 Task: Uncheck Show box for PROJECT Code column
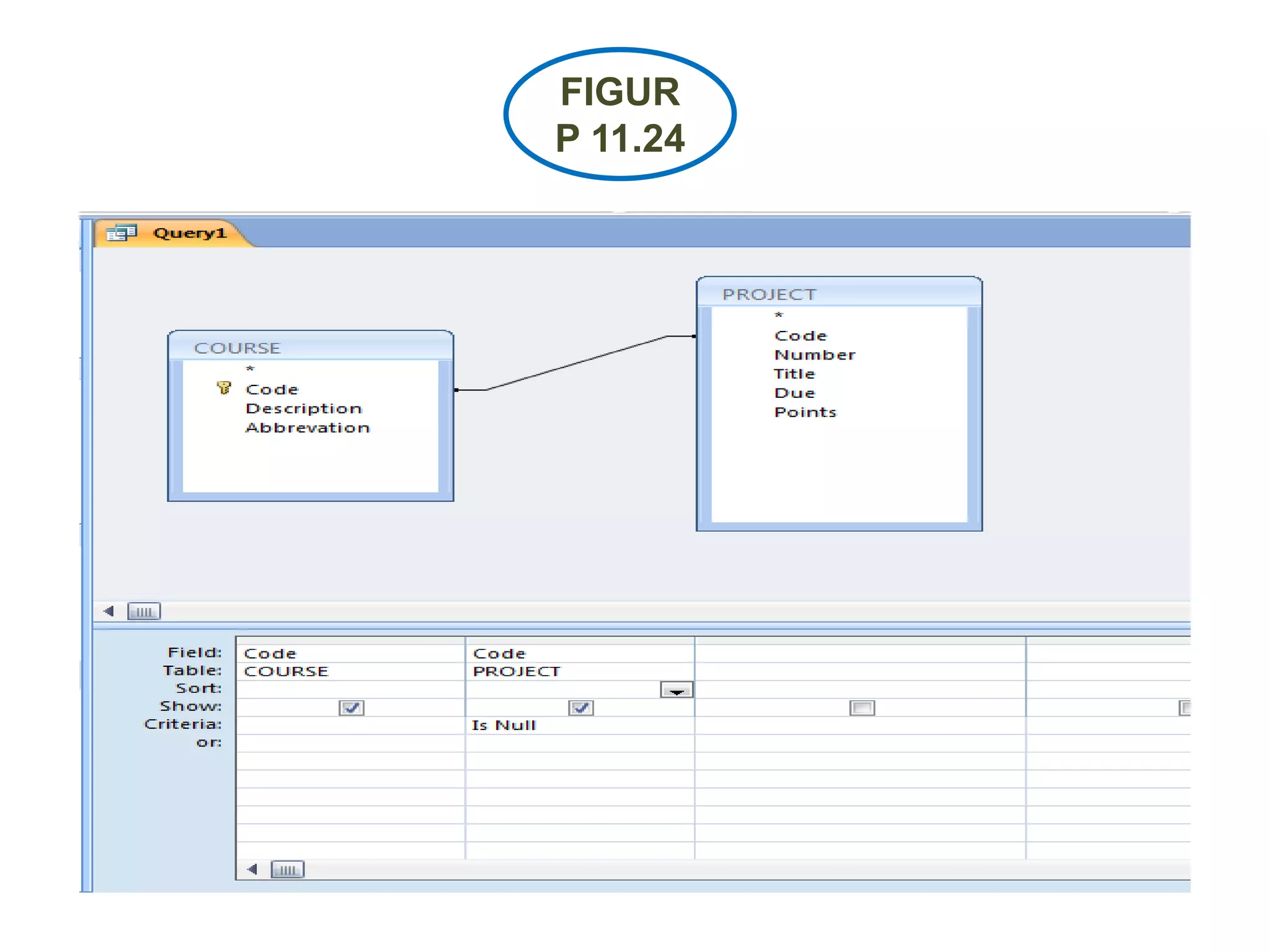point(580,707)
